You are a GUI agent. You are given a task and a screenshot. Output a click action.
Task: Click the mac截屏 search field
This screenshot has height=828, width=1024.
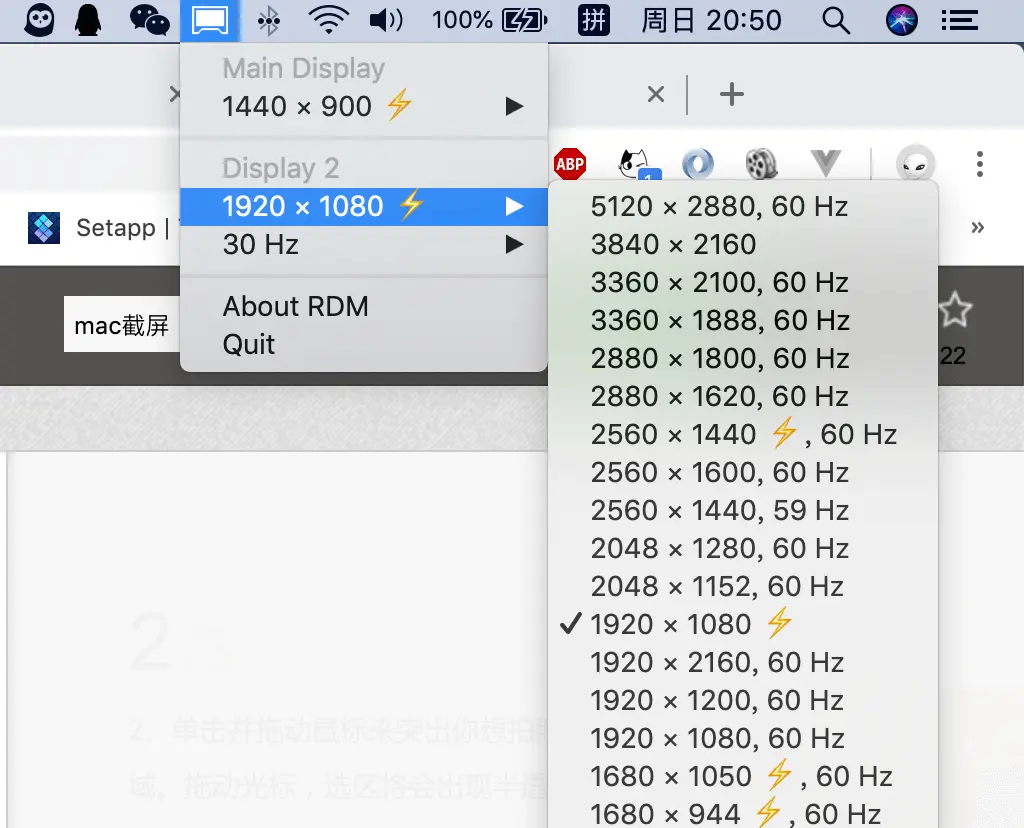point(121,325)
